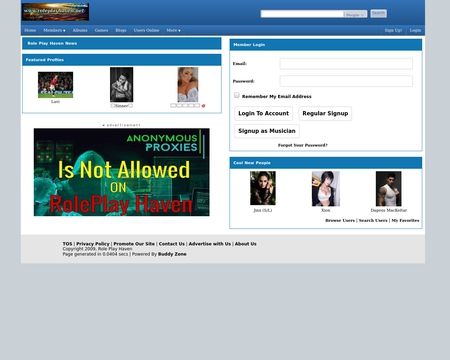This screenshot has height=360, width=450.
Task: Open Lani's featured profile picture
Action: coord(55,85)
